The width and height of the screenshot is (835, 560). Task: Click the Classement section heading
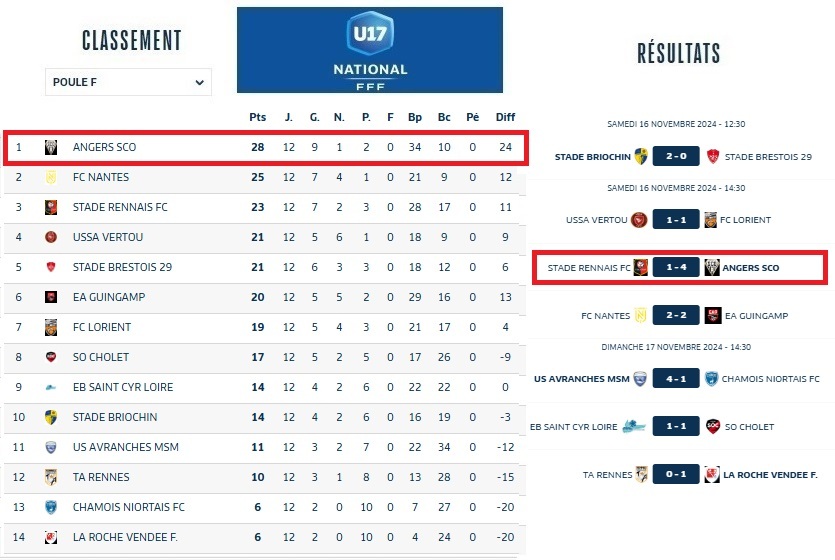(x=132, y=40)
